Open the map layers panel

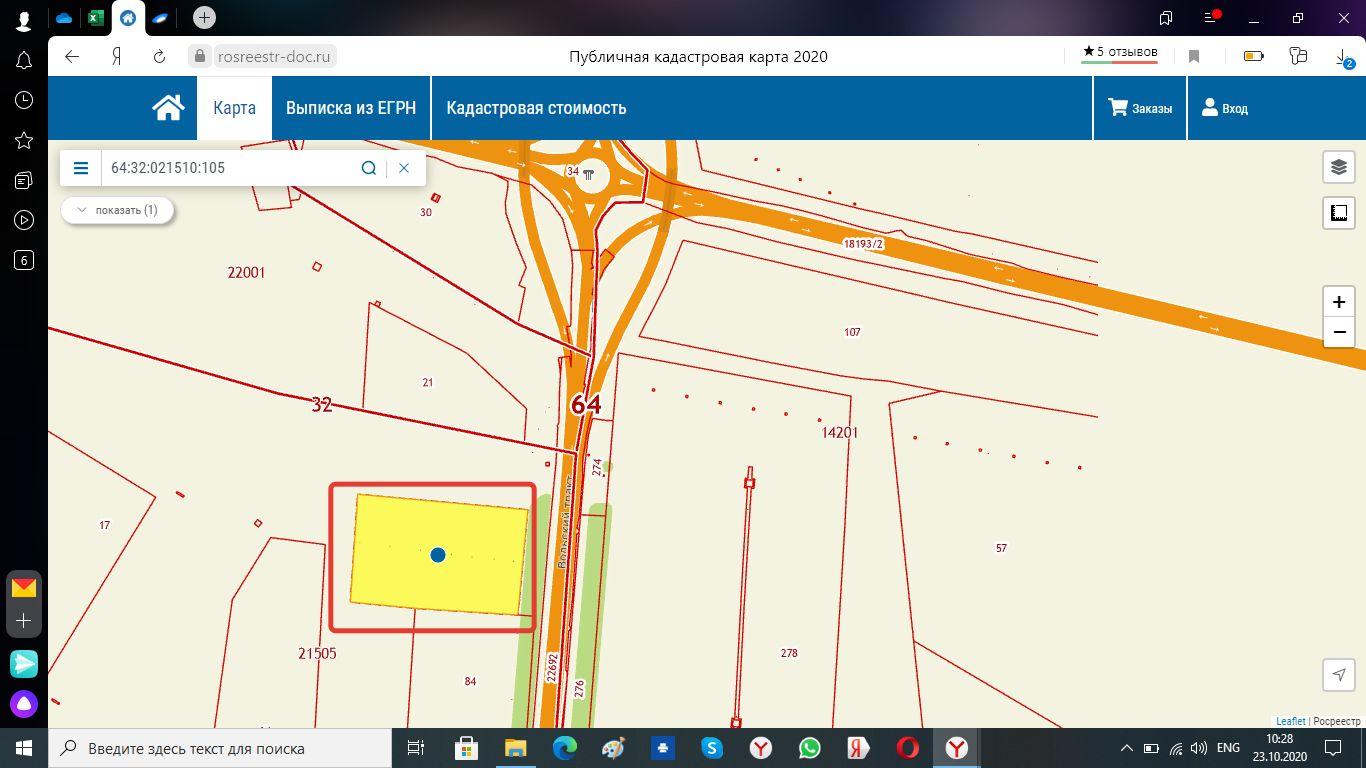pyautogui.click(x=1338, y=167)
